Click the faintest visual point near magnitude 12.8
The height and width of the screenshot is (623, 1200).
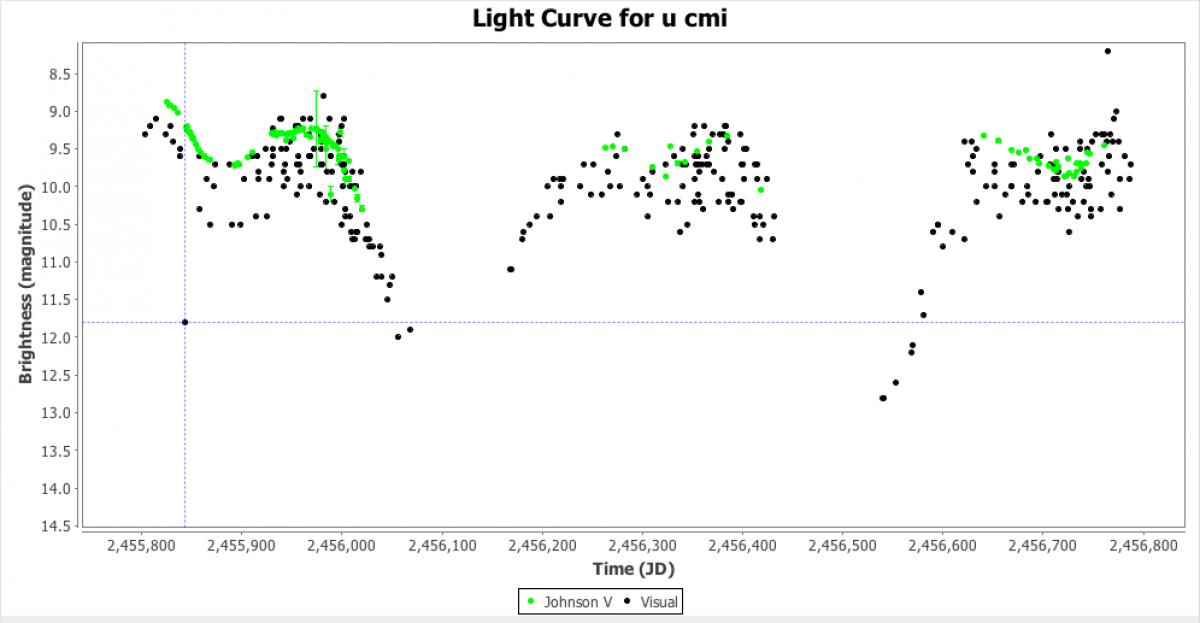coord(883,398)
